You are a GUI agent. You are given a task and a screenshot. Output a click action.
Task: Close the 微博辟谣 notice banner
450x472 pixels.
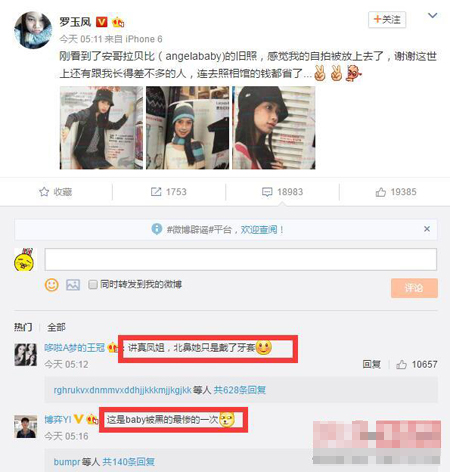(x=427, y=229)
